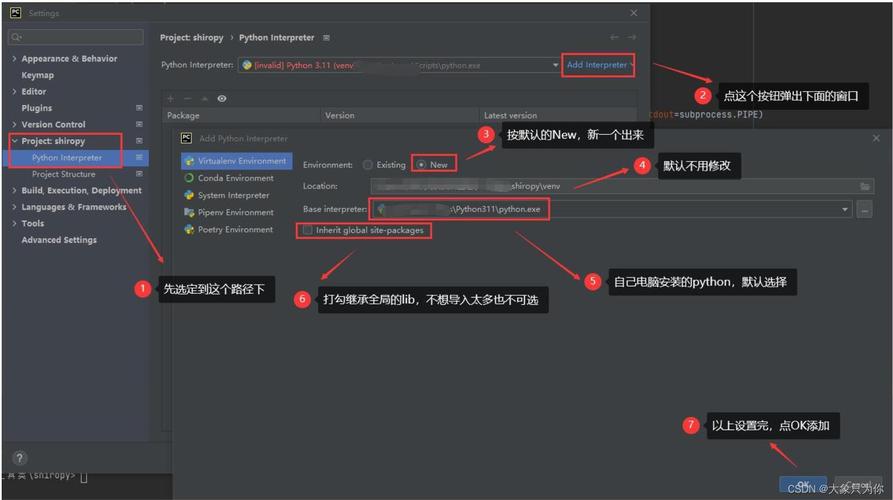Select Pipenv Environment option
Image resolution: width=893 pixels, height=500 pixels.
point(235,212)
